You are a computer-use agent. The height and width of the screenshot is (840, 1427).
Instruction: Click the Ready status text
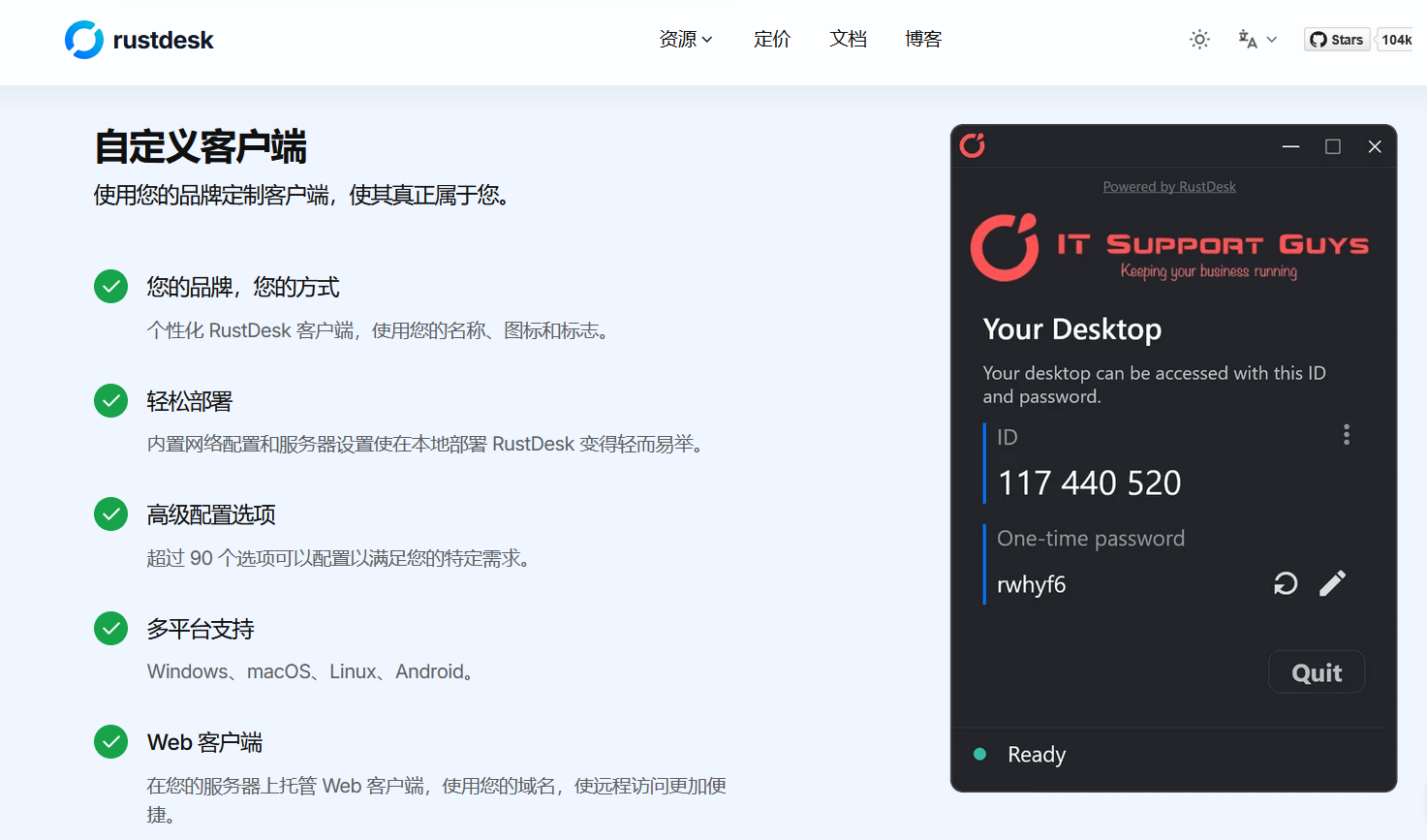pos(1037,755)
